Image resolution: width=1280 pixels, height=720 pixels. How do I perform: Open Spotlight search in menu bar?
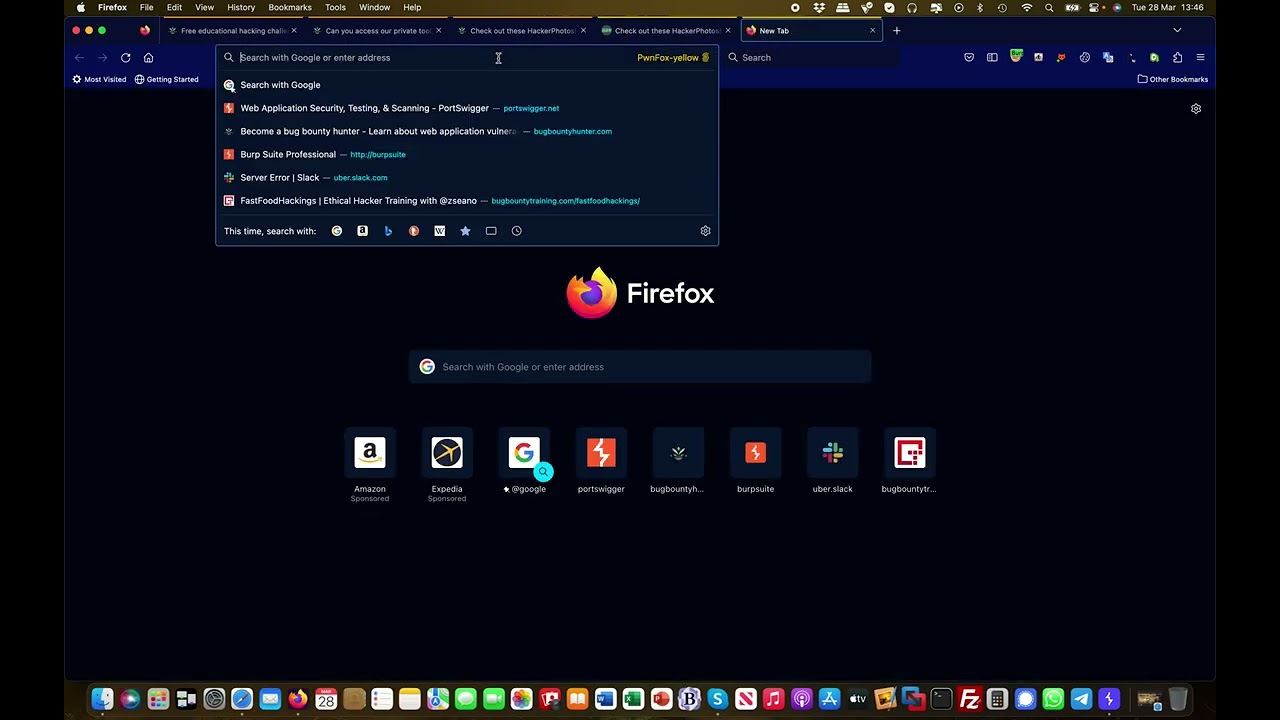point(1049,7)
